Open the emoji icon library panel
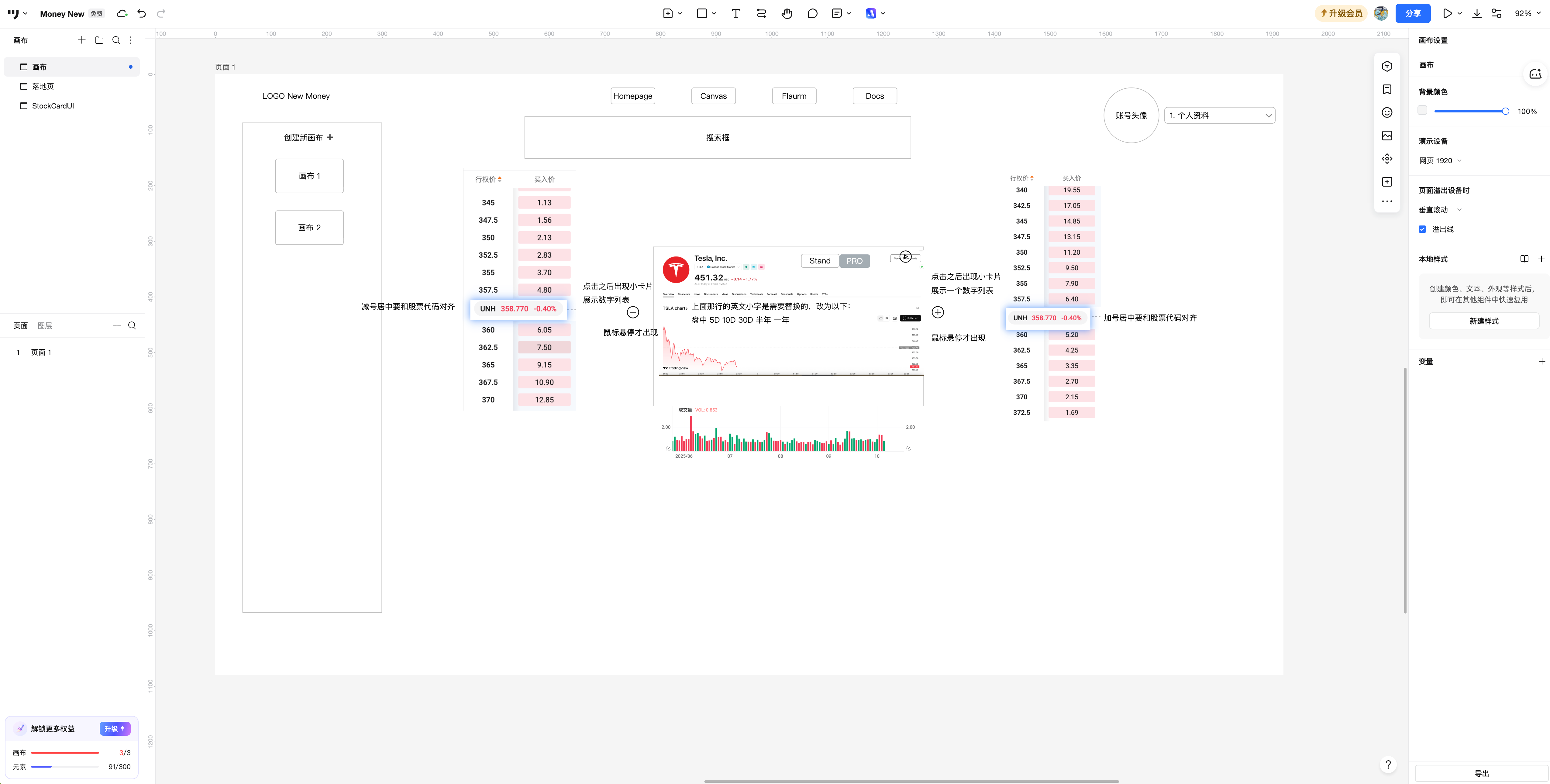The image size is (1550, 784). pos(1387,112)
